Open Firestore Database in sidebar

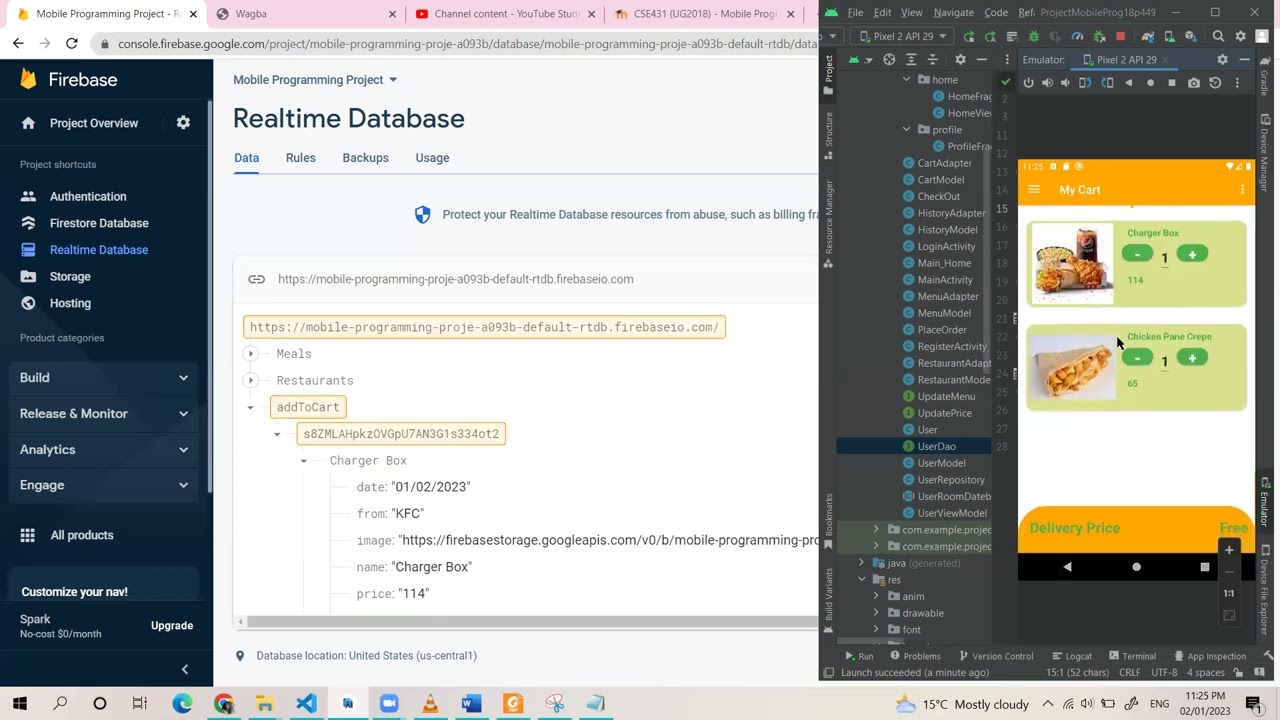coord(99,223)
